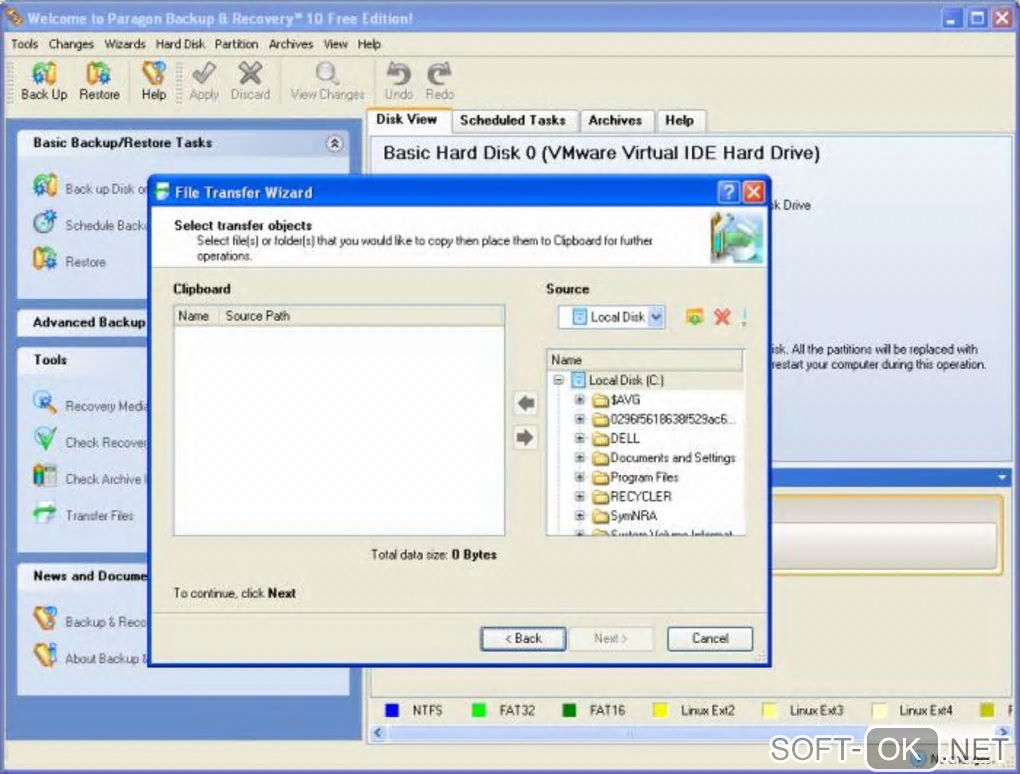Click the View Changes magnifier icon

click(x=327, y=73)
